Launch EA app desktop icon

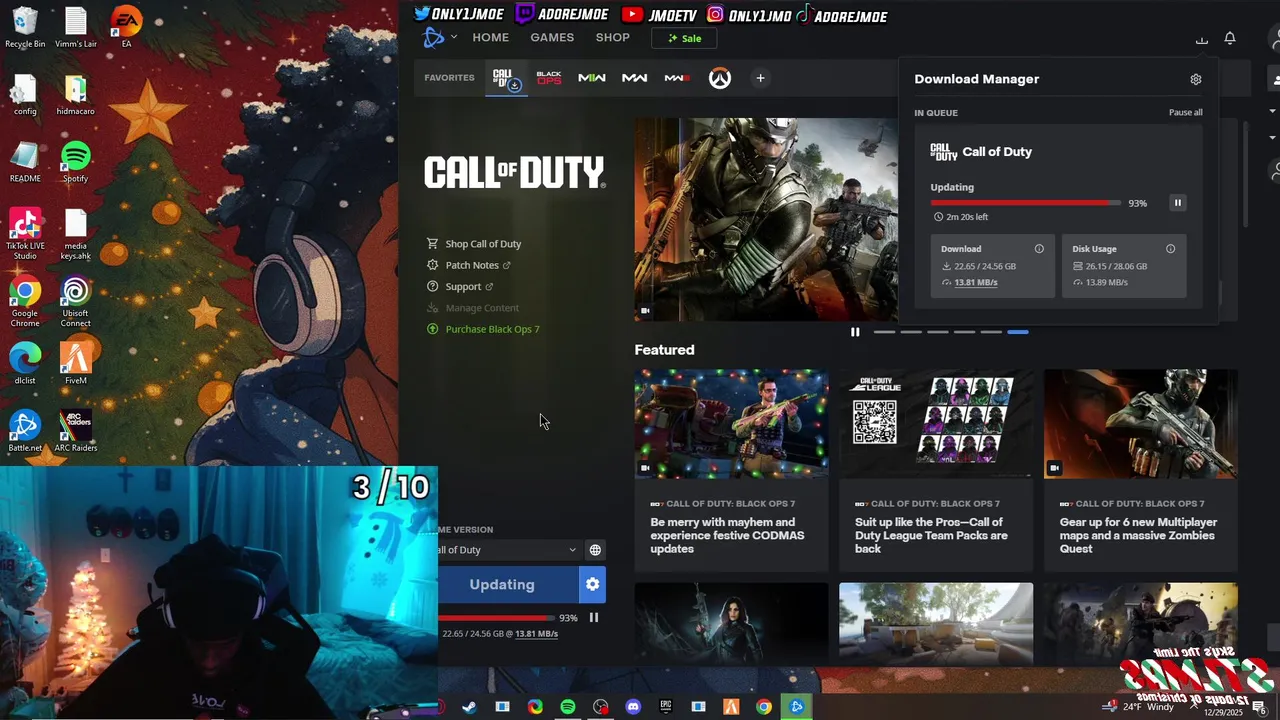[126, 27]
